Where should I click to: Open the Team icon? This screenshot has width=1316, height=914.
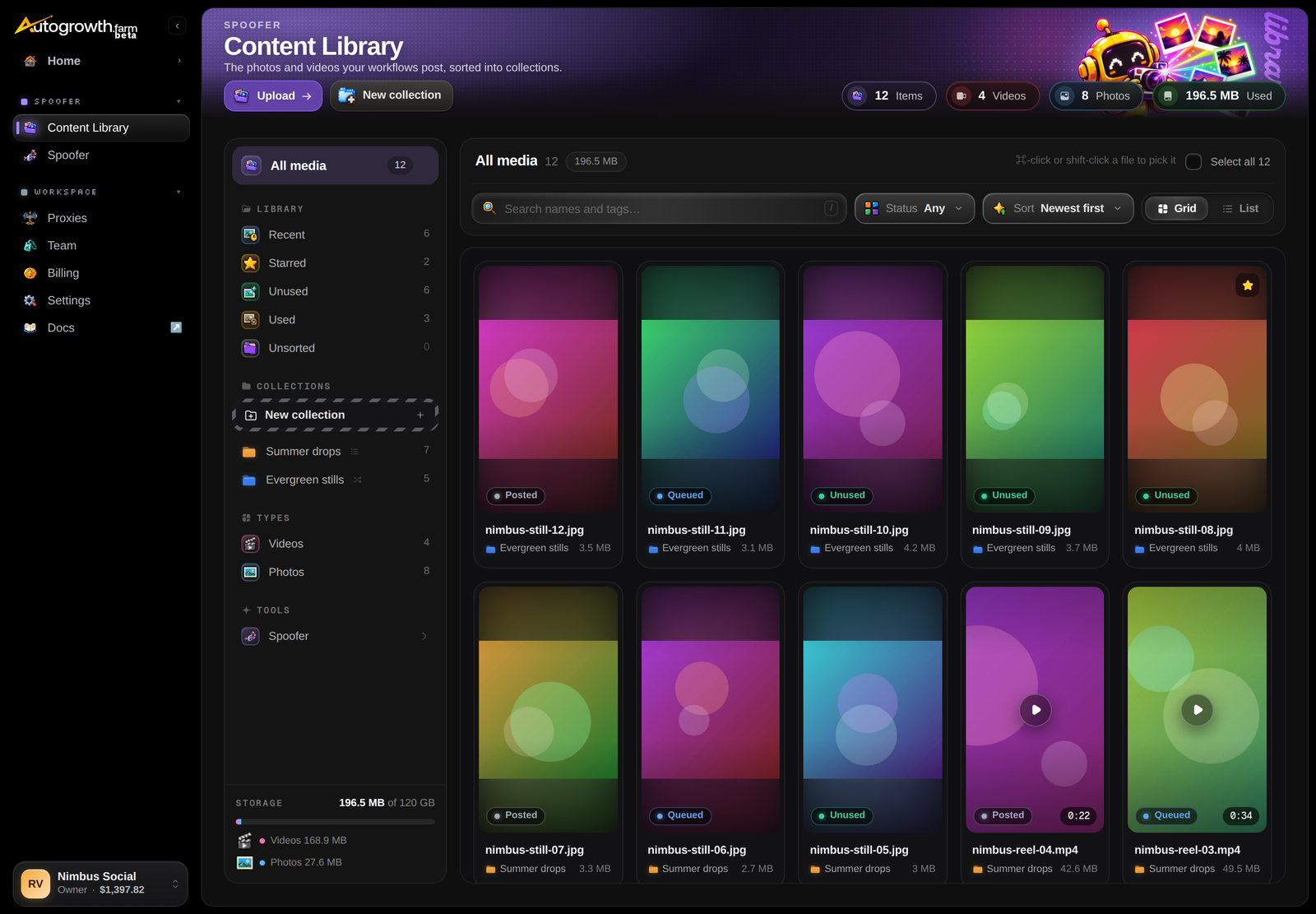[30, 245]
